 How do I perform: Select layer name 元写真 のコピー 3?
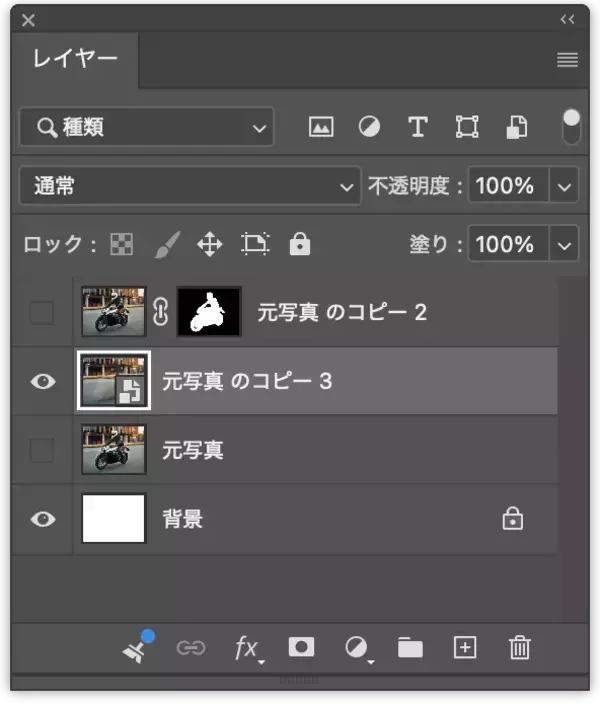(247, 381)
